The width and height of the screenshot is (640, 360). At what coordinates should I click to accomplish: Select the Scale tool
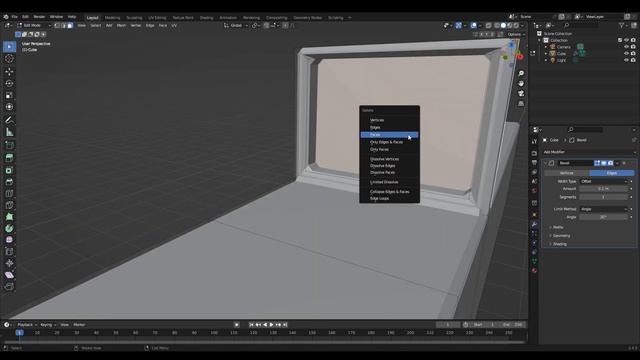click(9, 95)
